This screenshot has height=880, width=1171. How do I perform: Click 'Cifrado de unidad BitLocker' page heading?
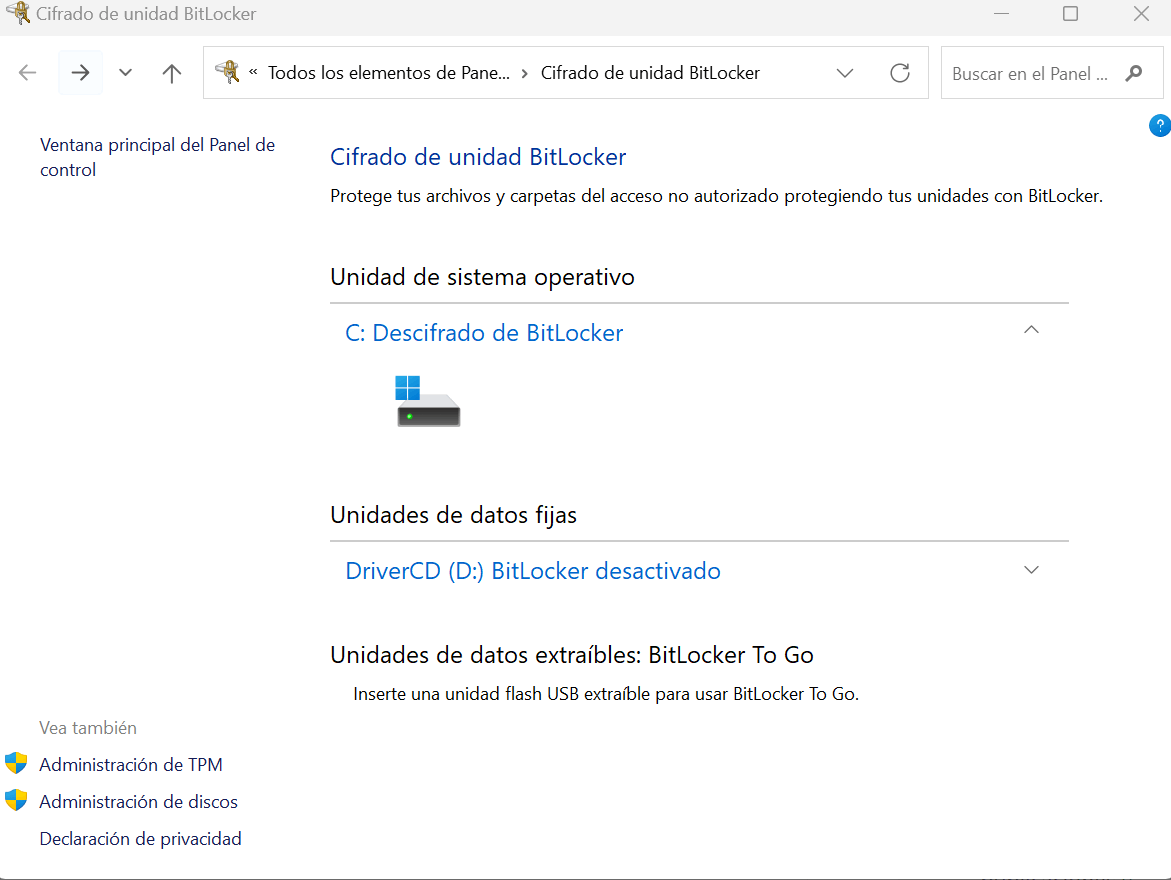(478, 157)
